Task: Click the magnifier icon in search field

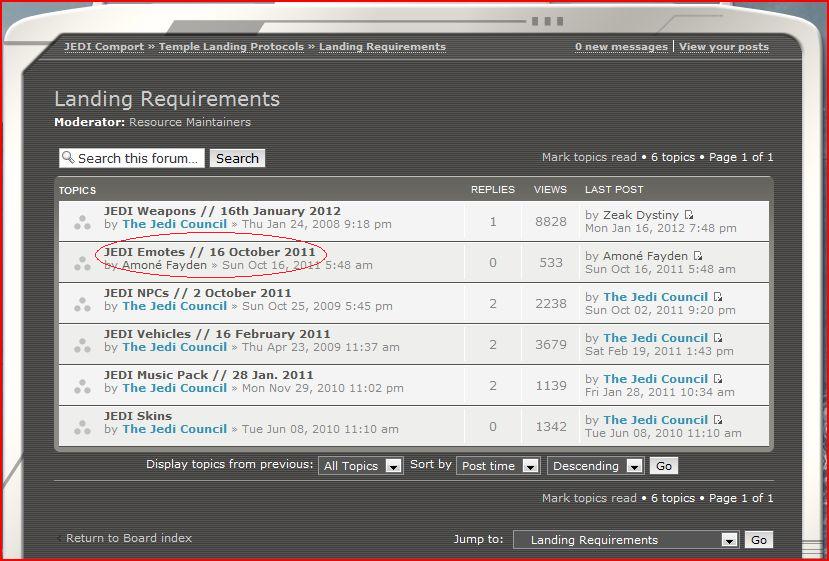Action: (67, 158)
